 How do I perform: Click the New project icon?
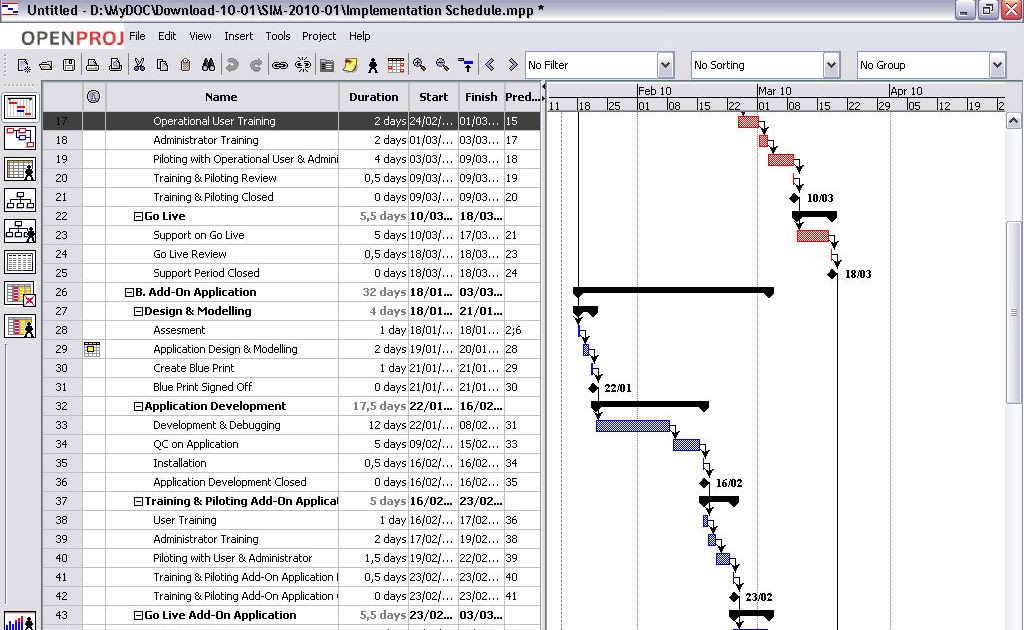click(x=24, y=65)
